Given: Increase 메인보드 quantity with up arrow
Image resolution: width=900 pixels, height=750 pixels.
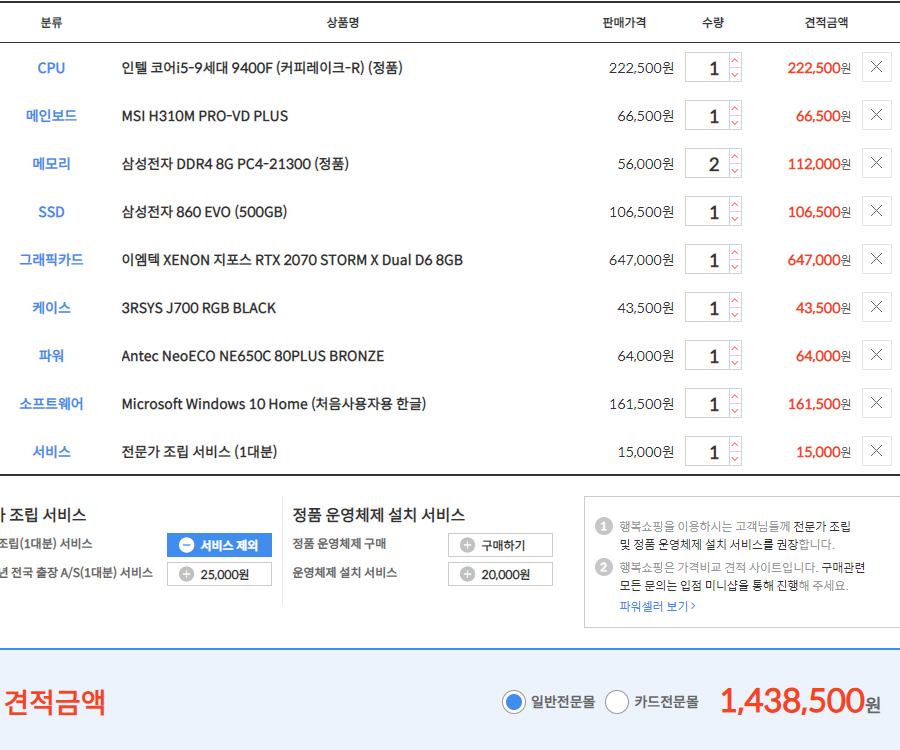Looking at the screenshot, I should coord(735,108).
